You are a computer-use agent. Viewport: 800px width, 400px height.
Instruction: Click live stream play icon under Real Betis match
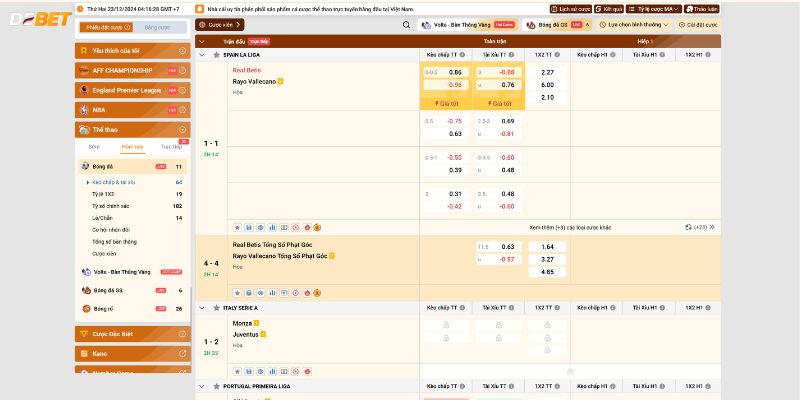tap(295, 228)
